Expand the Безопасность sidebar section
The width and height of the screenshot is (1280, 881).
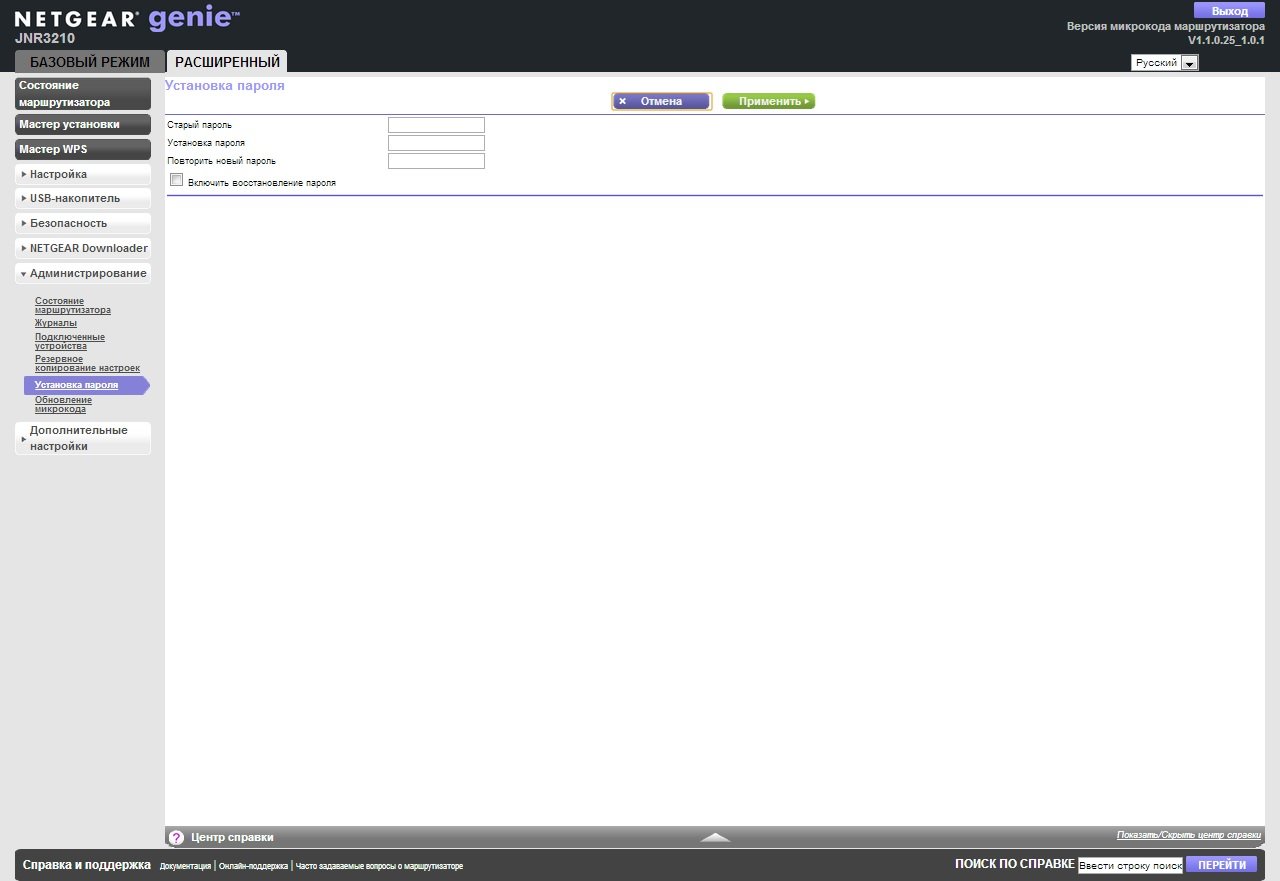pyautogui.click(x=83, y=223)
